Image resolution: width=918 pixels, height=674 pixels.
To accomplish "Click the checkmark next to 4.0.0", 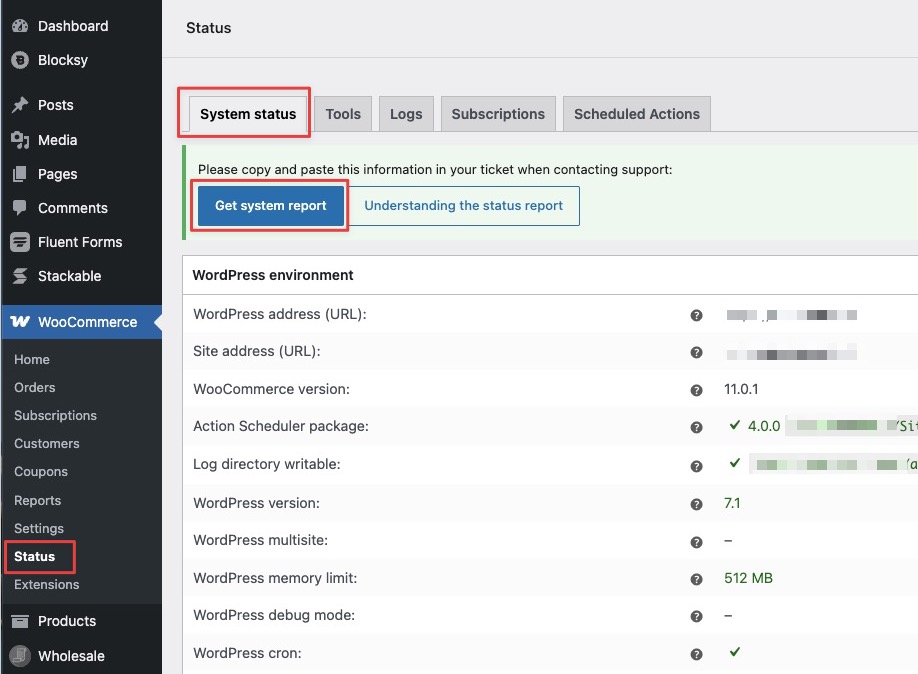I will 735,425.
